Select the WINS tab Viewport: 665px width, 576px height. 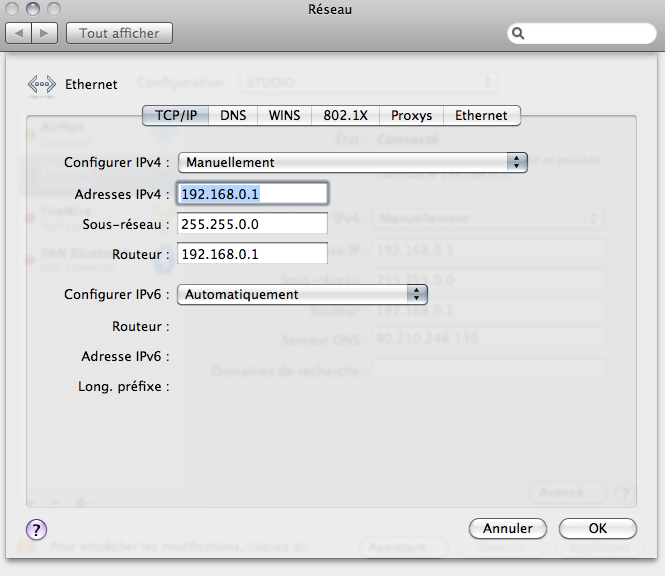(284, 115)
